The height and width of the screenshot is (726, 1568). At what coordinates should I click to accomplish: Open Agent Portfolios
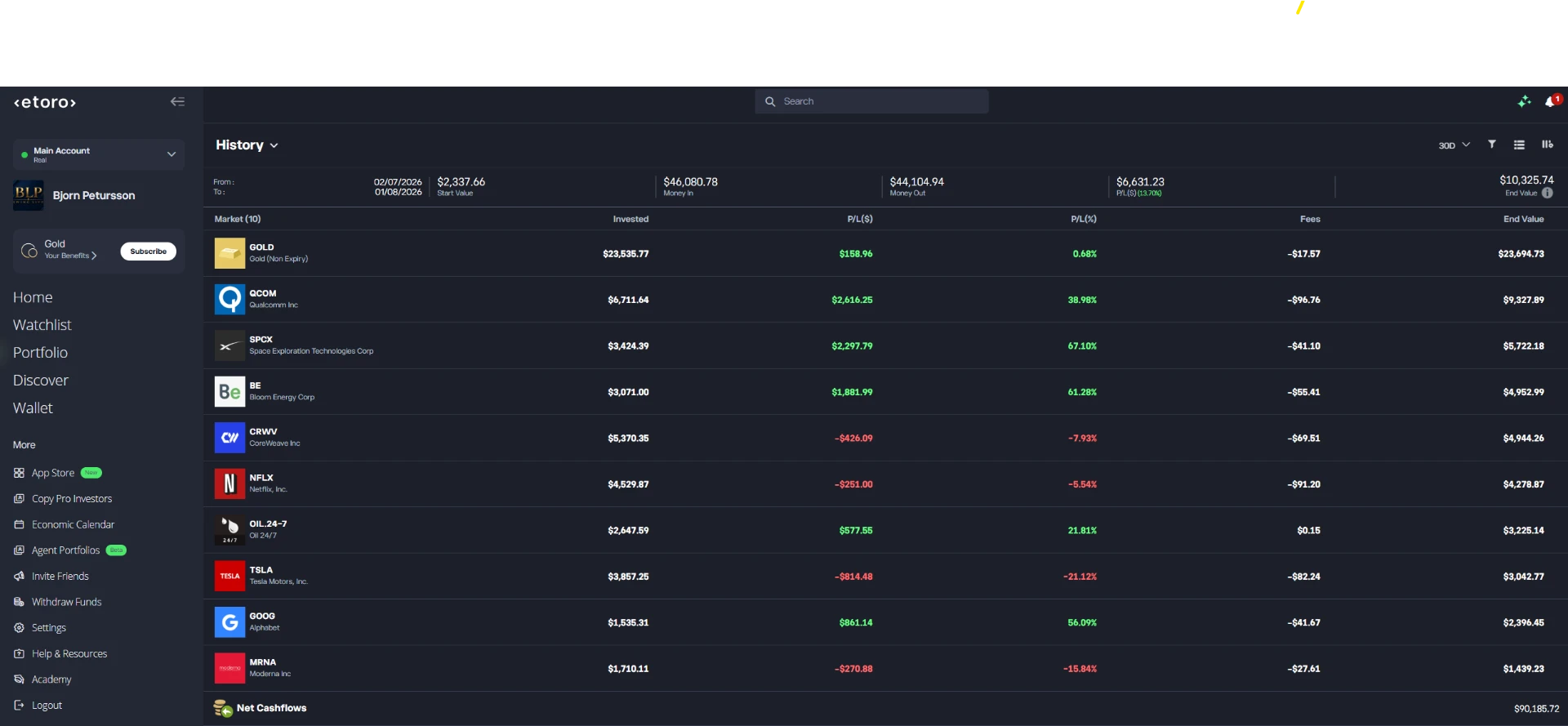[x=65, y=550]
